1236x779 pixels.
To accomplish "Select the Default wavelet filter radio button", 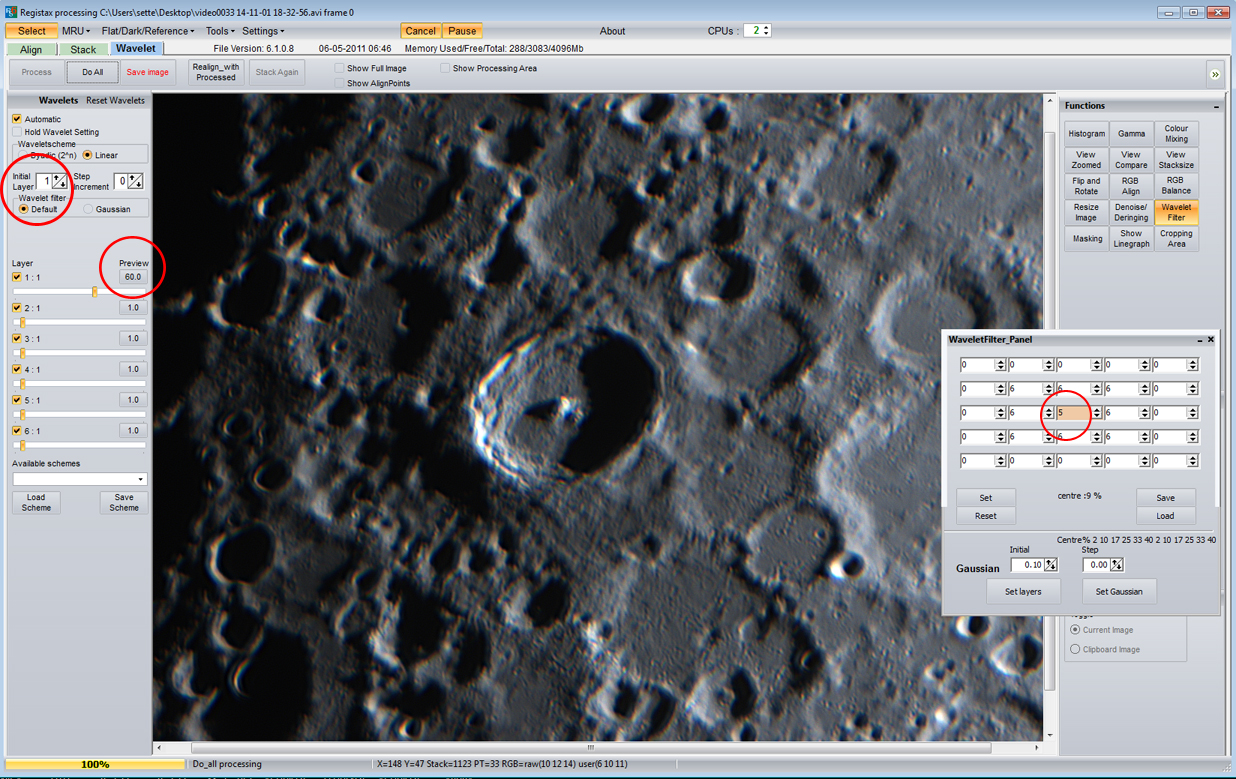I will pyautogui.click(x=24, y=209).
